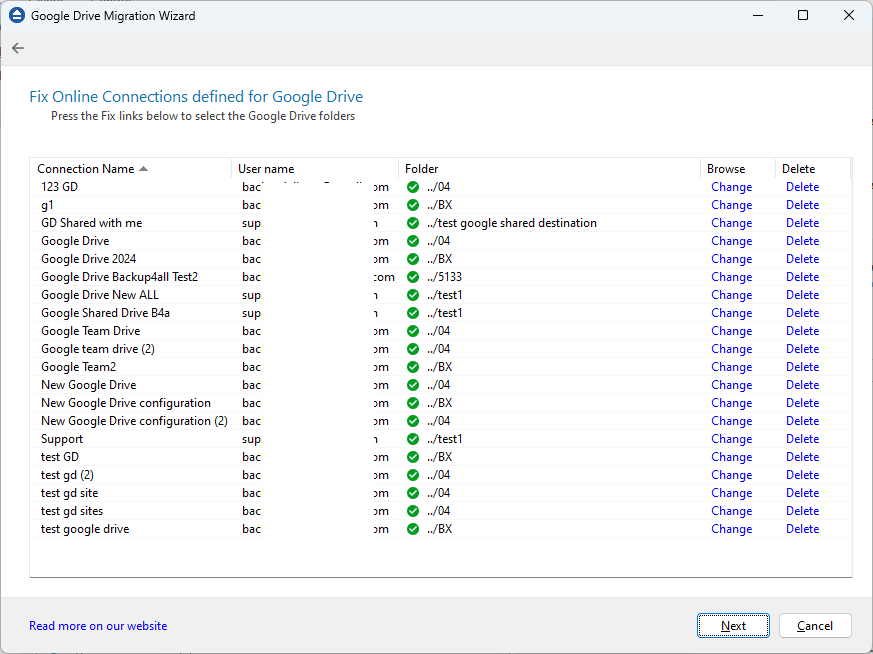Screen dimensions: 873x654
Task: Click the status icon beside "New Google Drive"
Action: tap(412, 385)
